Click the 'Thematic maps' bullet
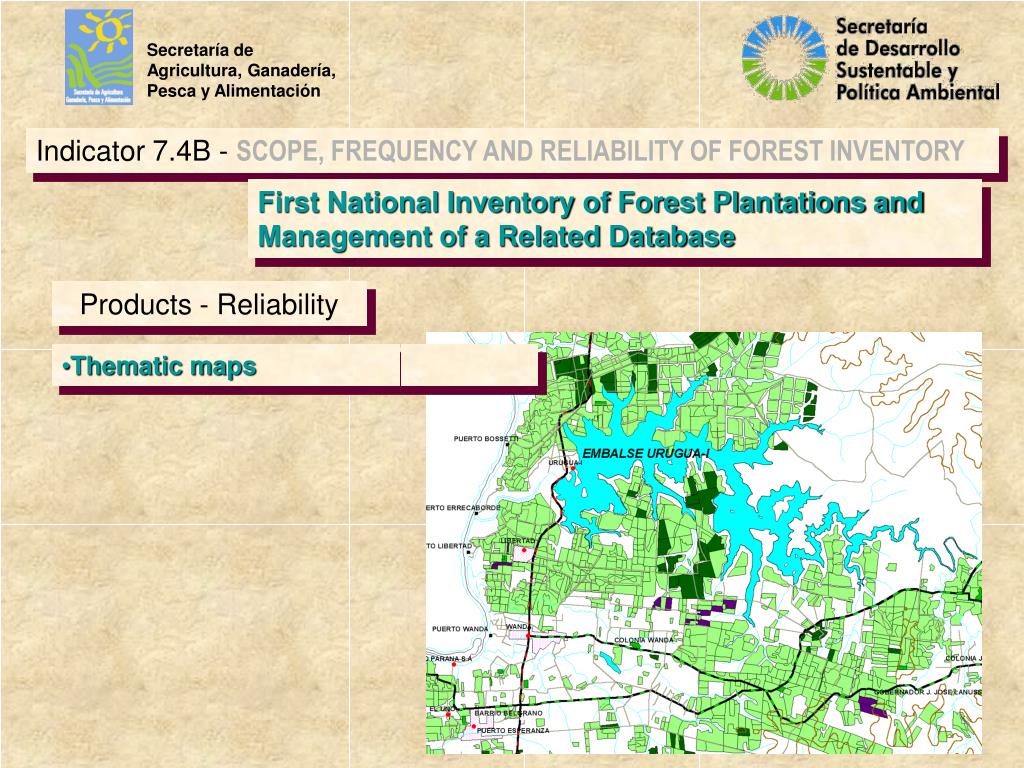This screenshot has width=1024, height=768. click(x=160, y=366)
